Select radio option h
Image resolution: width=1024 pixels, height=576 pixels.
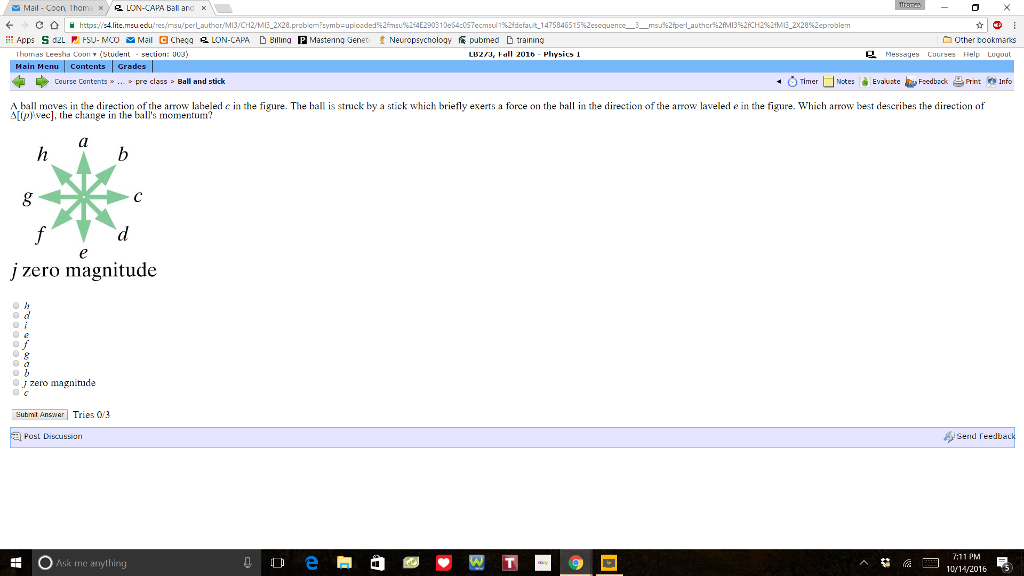16,305
